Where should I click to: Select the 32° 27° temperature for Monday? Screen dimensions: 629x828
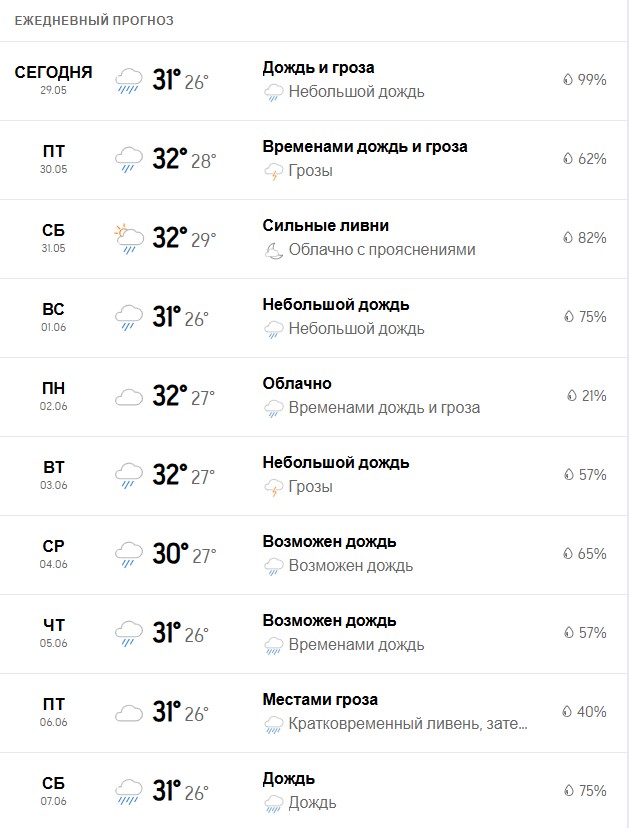183,396
